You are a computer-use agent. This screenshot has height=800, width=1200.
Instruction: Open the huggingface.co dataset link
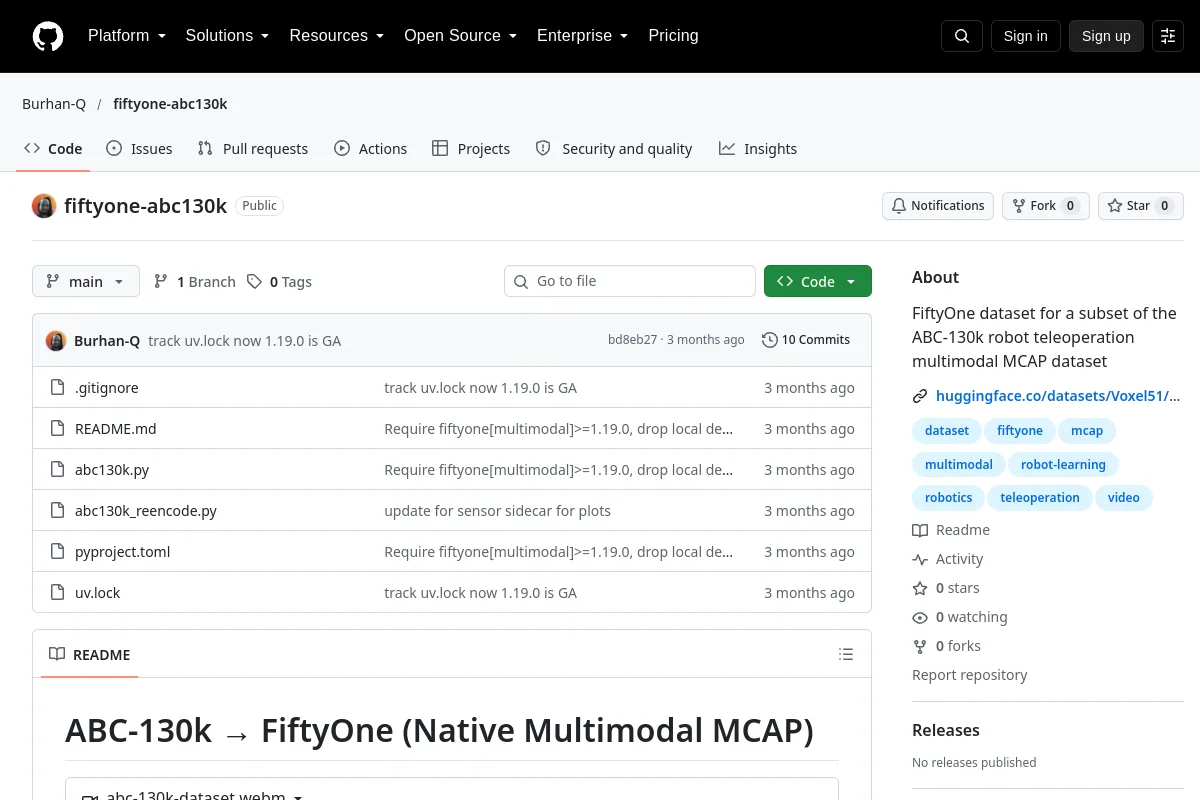point(1058,396)
